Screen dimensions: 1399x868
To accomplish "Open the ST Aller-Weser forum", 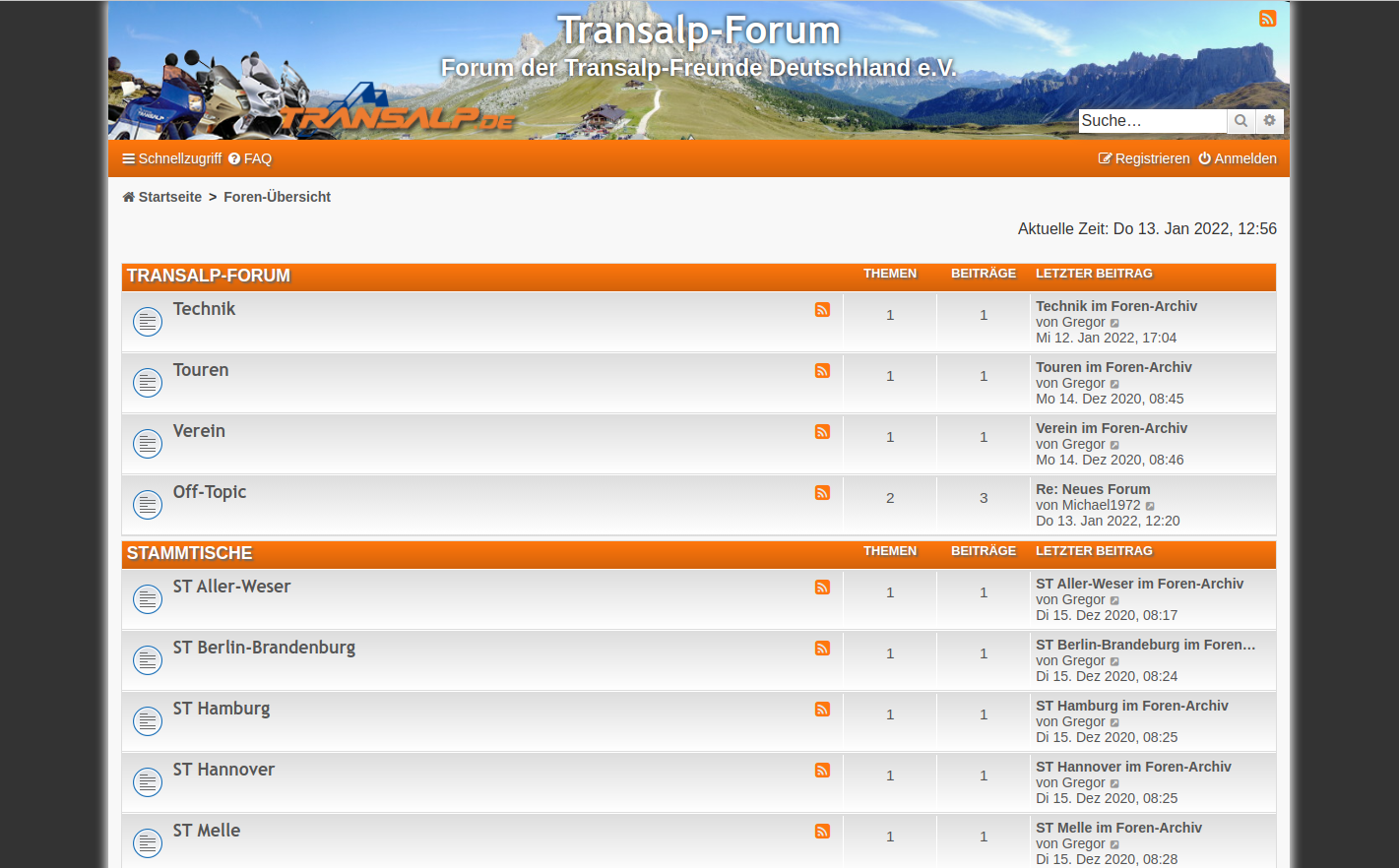I will pos(232,587).
